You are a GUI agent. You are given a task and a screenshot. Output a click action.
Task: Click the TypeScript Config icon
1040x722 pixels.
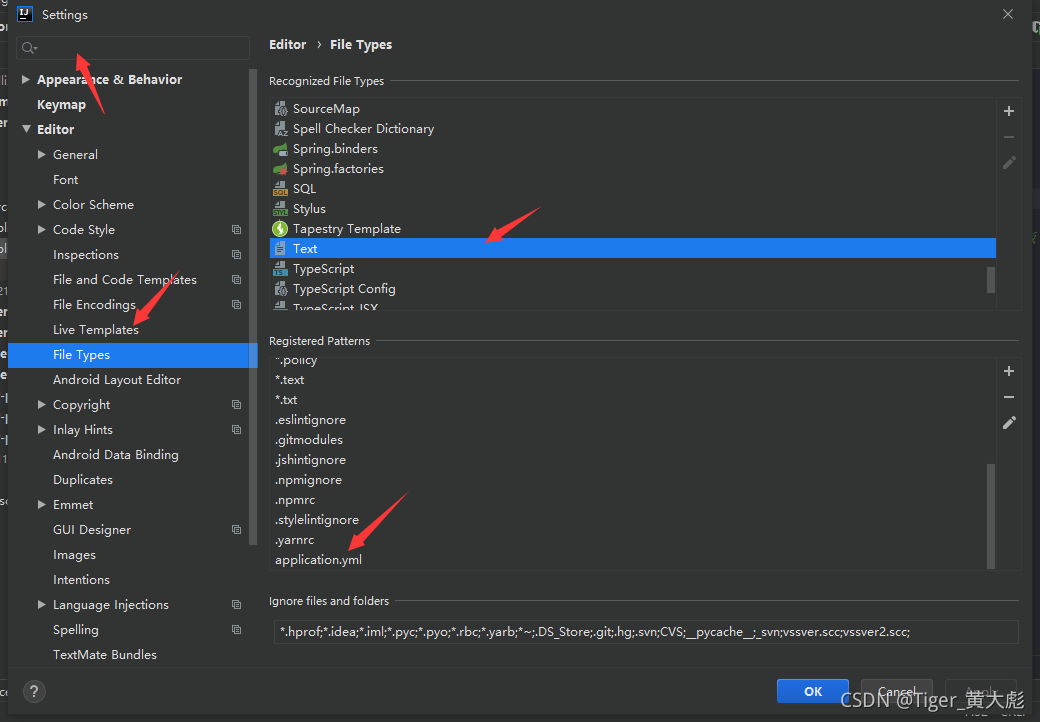point(281,288)
